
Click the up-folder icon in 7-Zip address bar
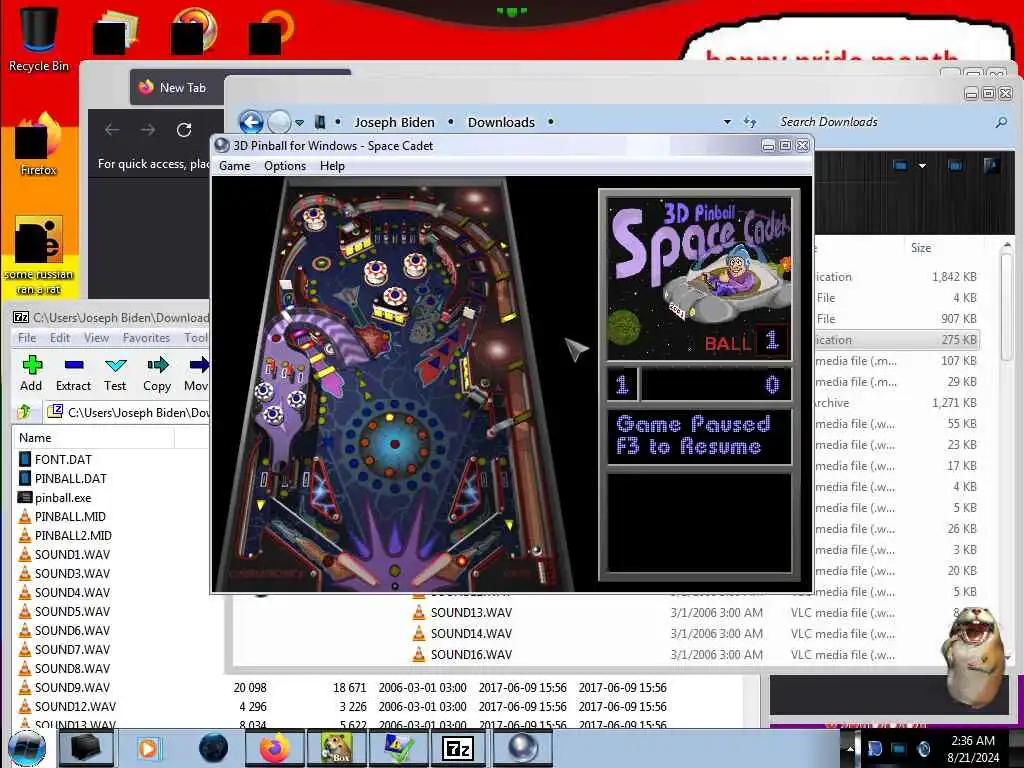click(x=24, y=412)
